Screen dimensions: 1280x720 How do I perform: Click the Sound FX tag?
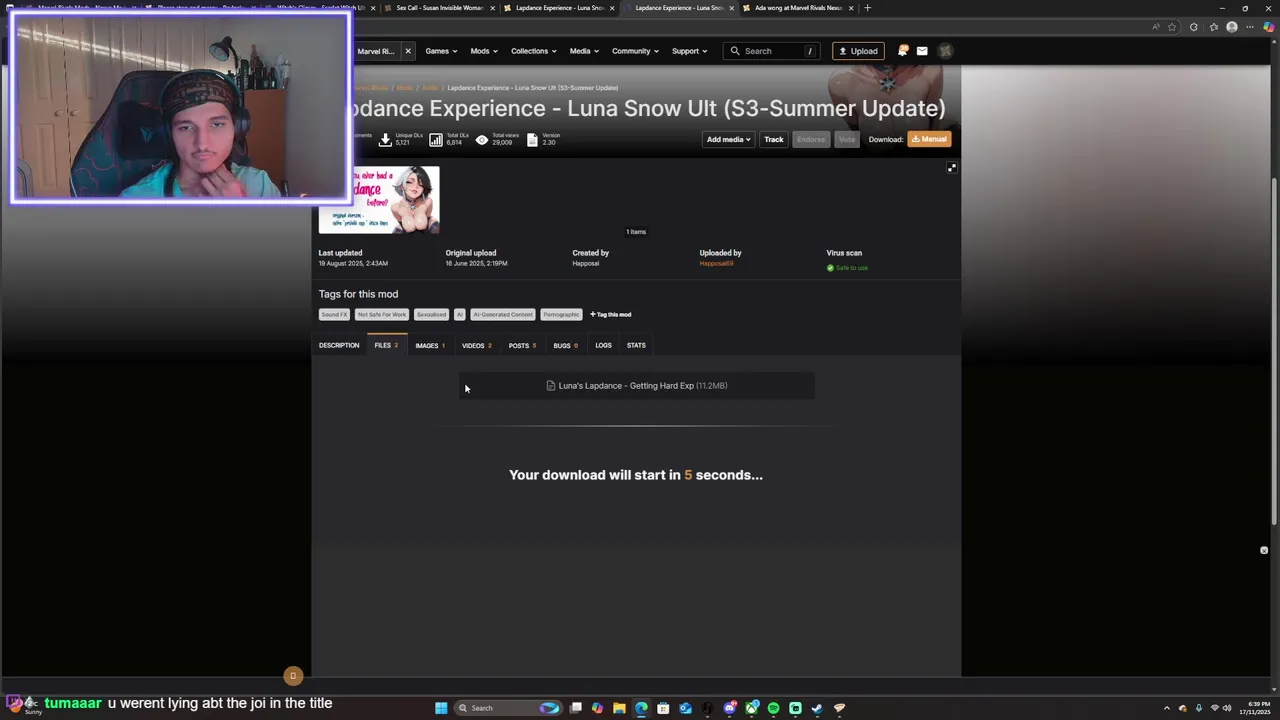coord(334,315)
